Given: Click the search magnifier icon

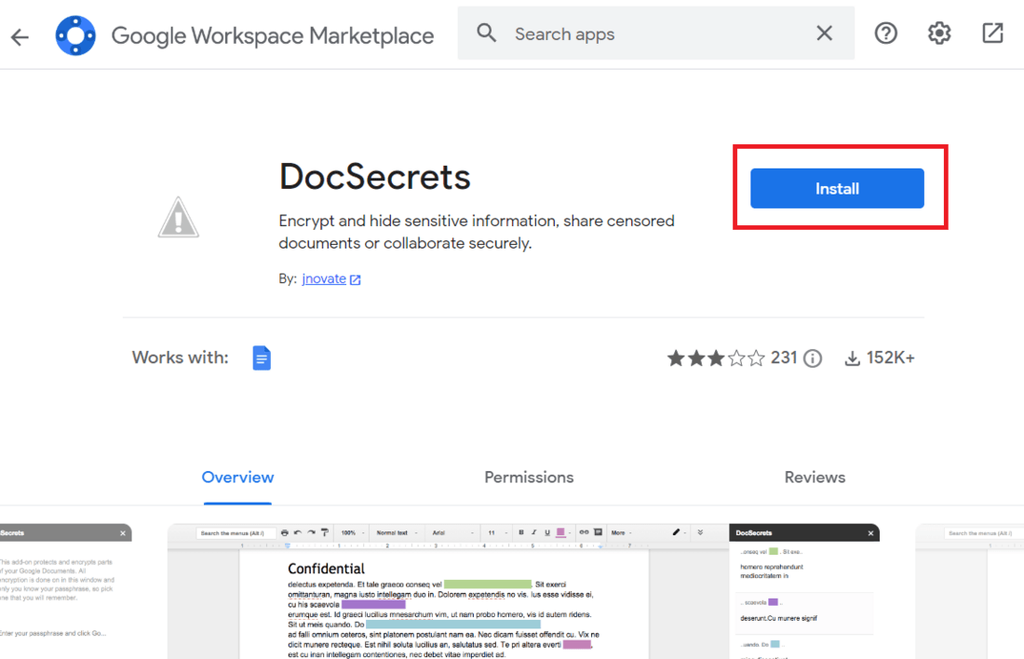Looking at the screenshot, I should coord(486,33).
